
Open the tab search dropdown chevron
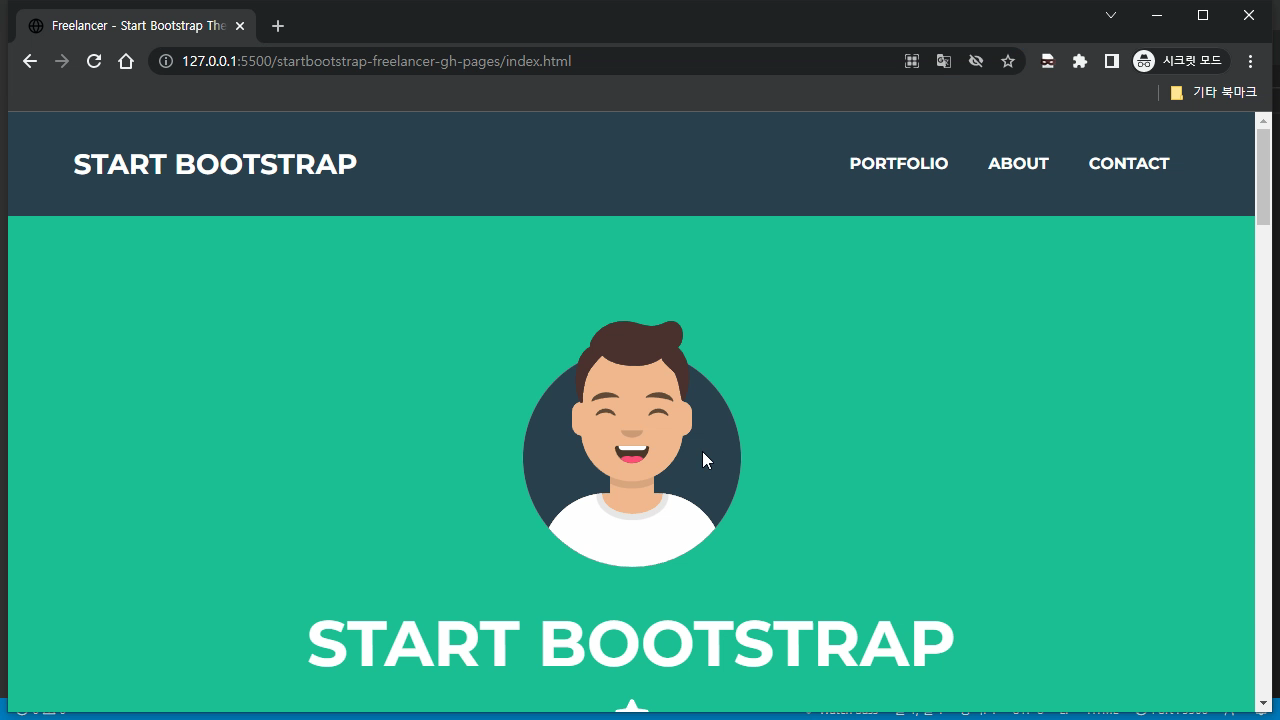coord(1111,15)
